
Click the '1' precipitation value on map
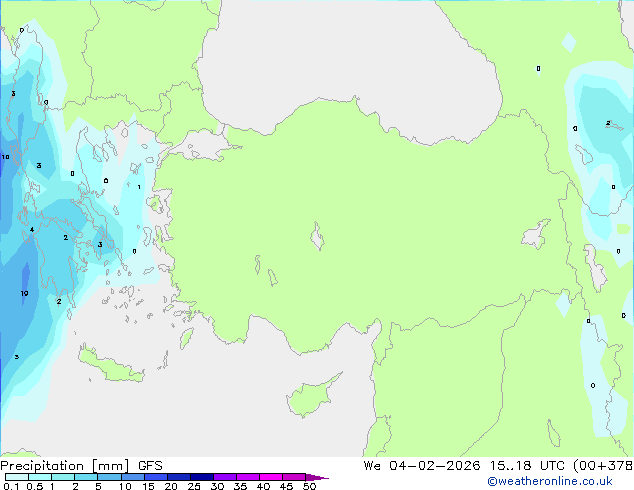(x=139, y=187)
